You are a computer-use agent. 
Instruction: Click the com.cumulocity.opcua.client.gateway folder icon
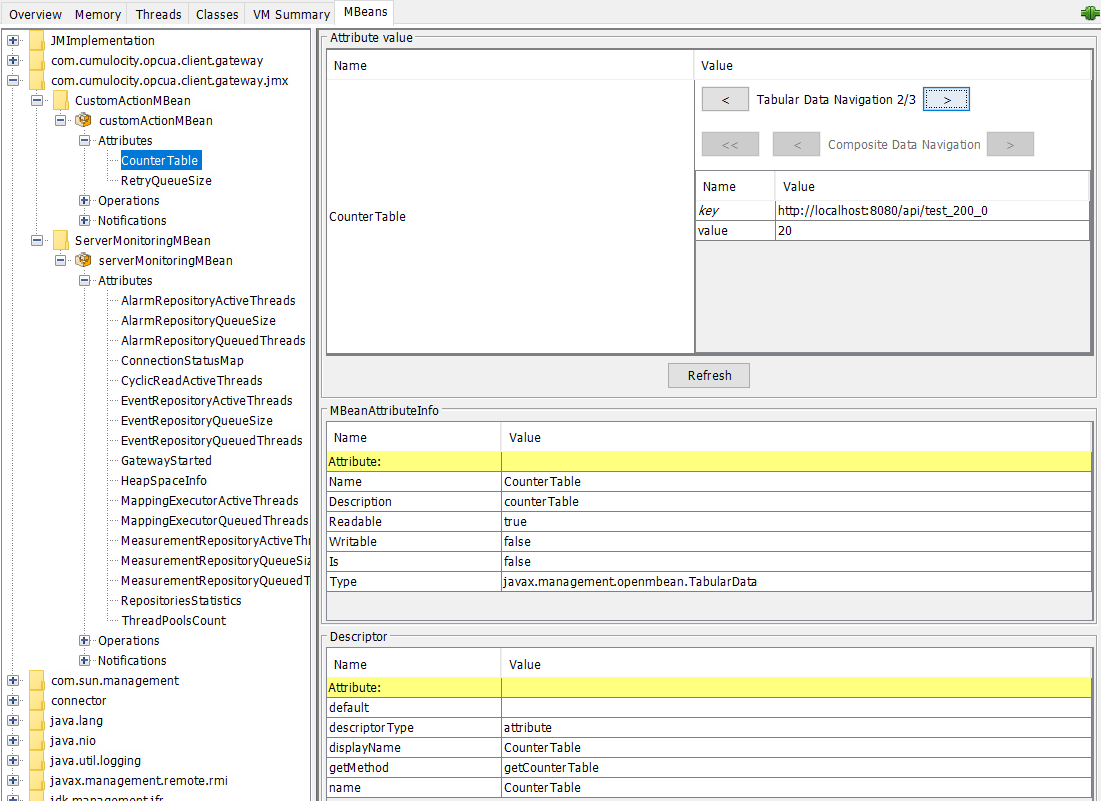36,60
